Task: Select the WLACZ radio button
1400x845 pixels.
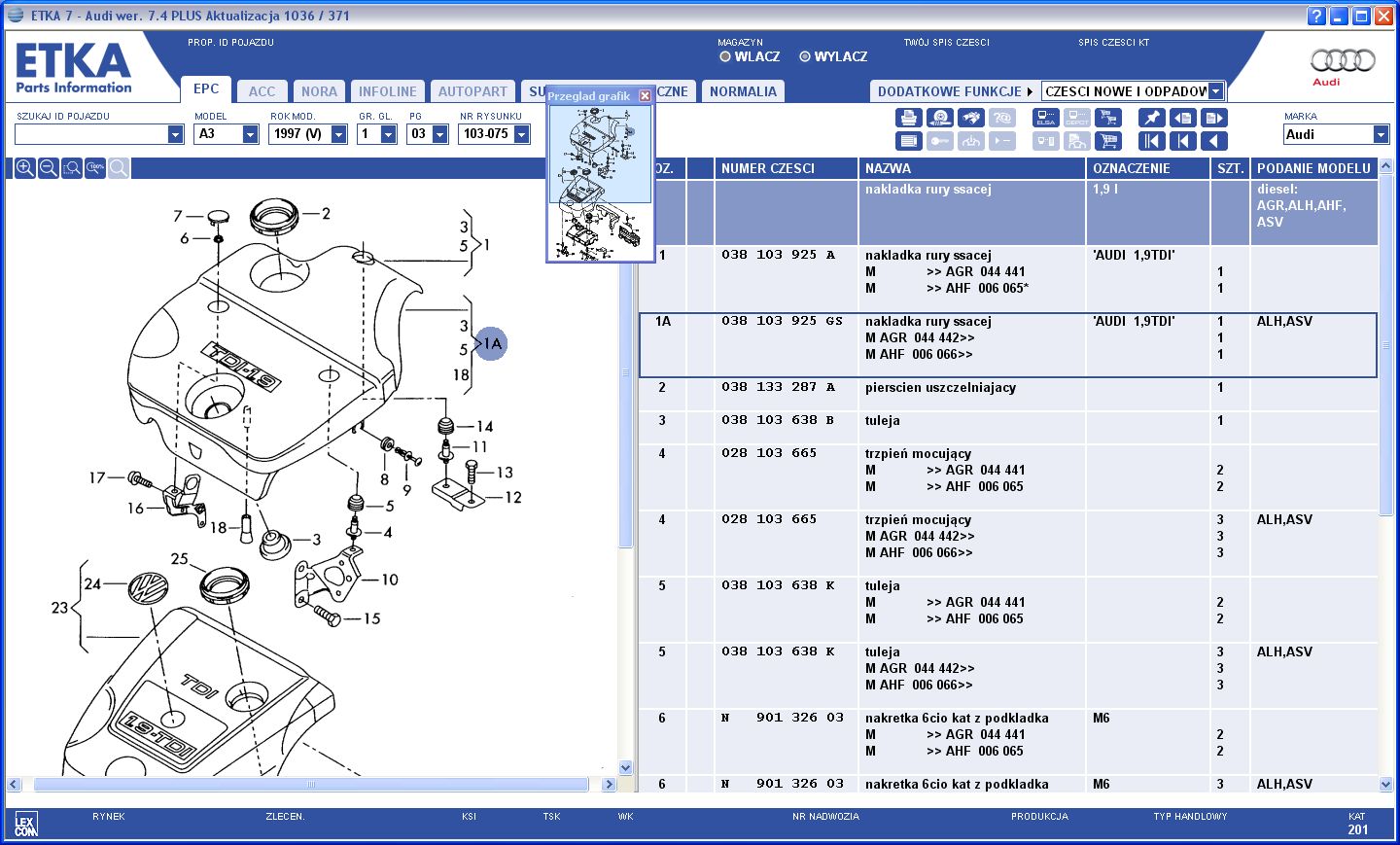Action: [x=724, y=56]
